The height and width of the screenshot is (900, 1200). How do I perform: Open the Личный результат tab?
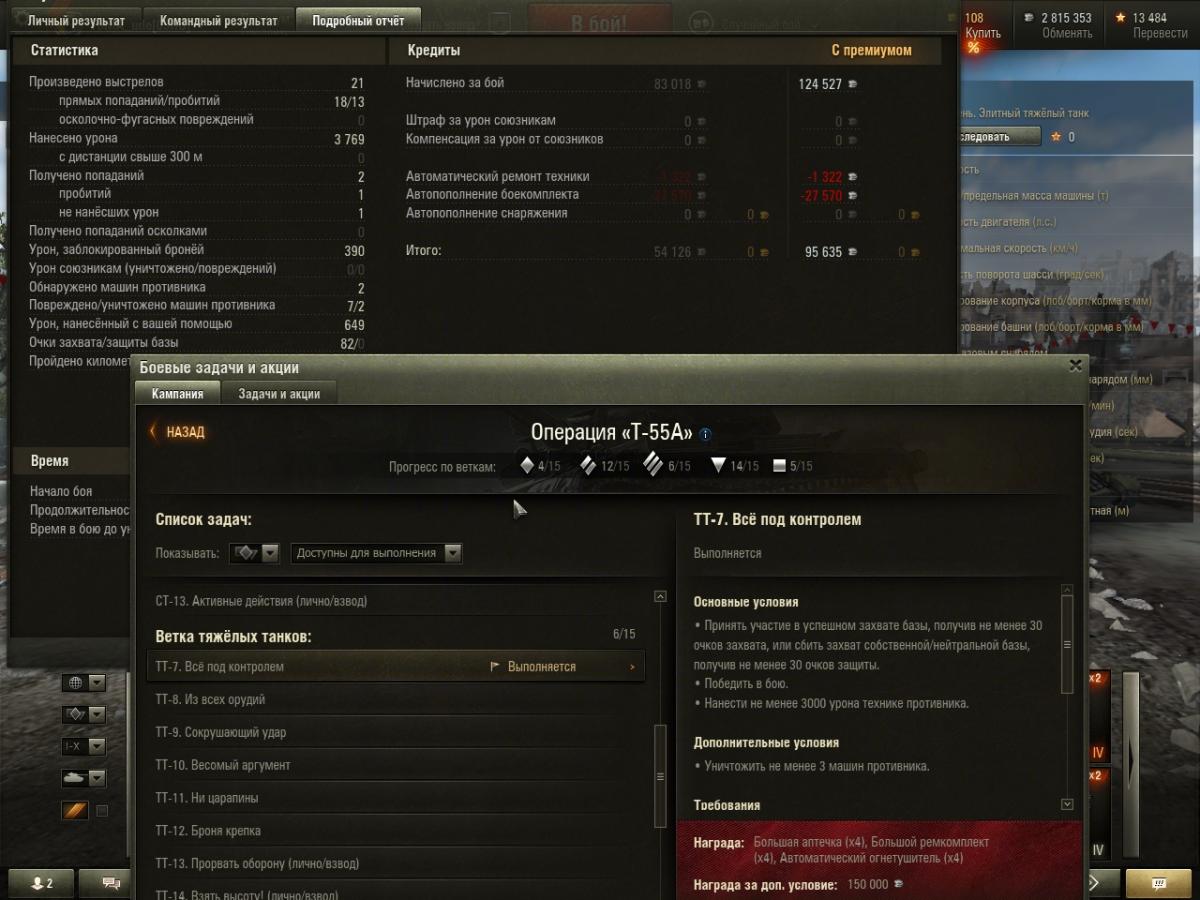pyautogui.click(x=77, y=20)
